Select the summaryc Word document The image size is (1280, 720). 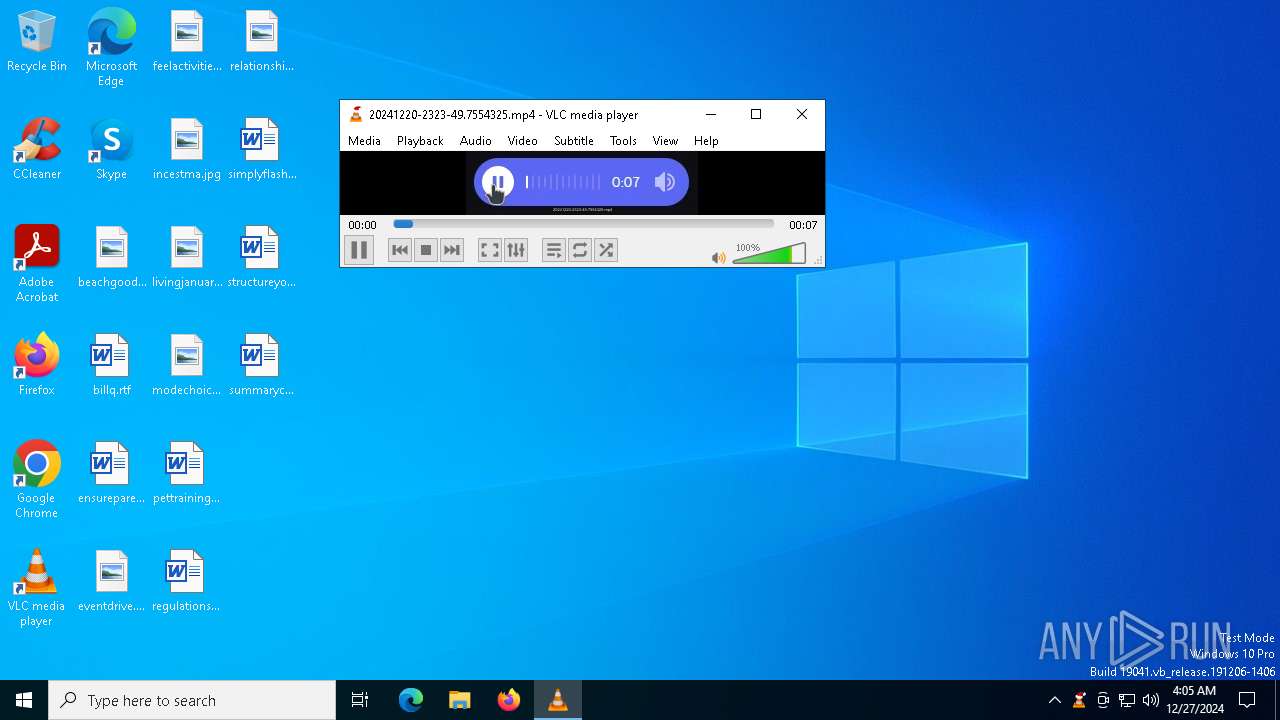coord(261,365)
